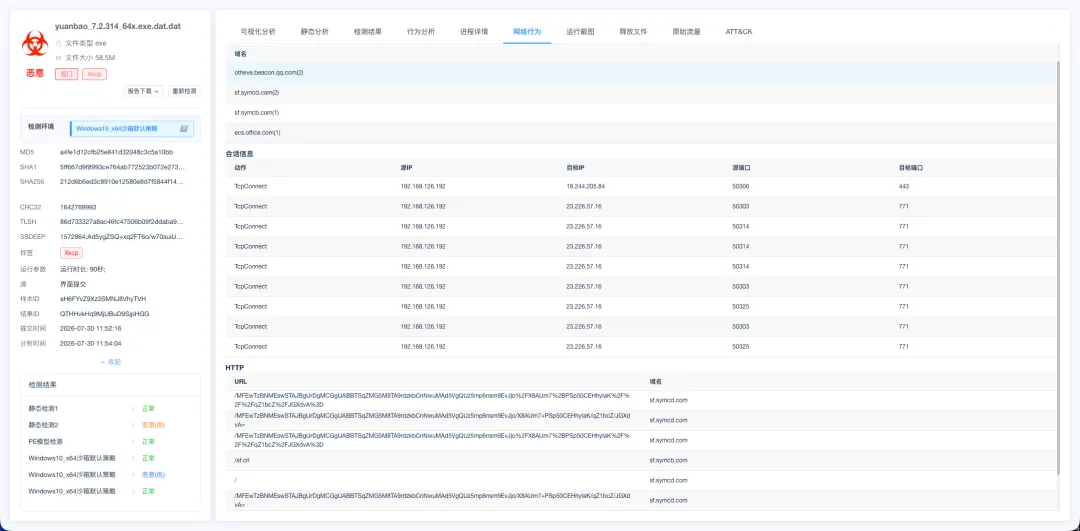Click the SHA256 hash value starting 212d6b

[122, 181]
